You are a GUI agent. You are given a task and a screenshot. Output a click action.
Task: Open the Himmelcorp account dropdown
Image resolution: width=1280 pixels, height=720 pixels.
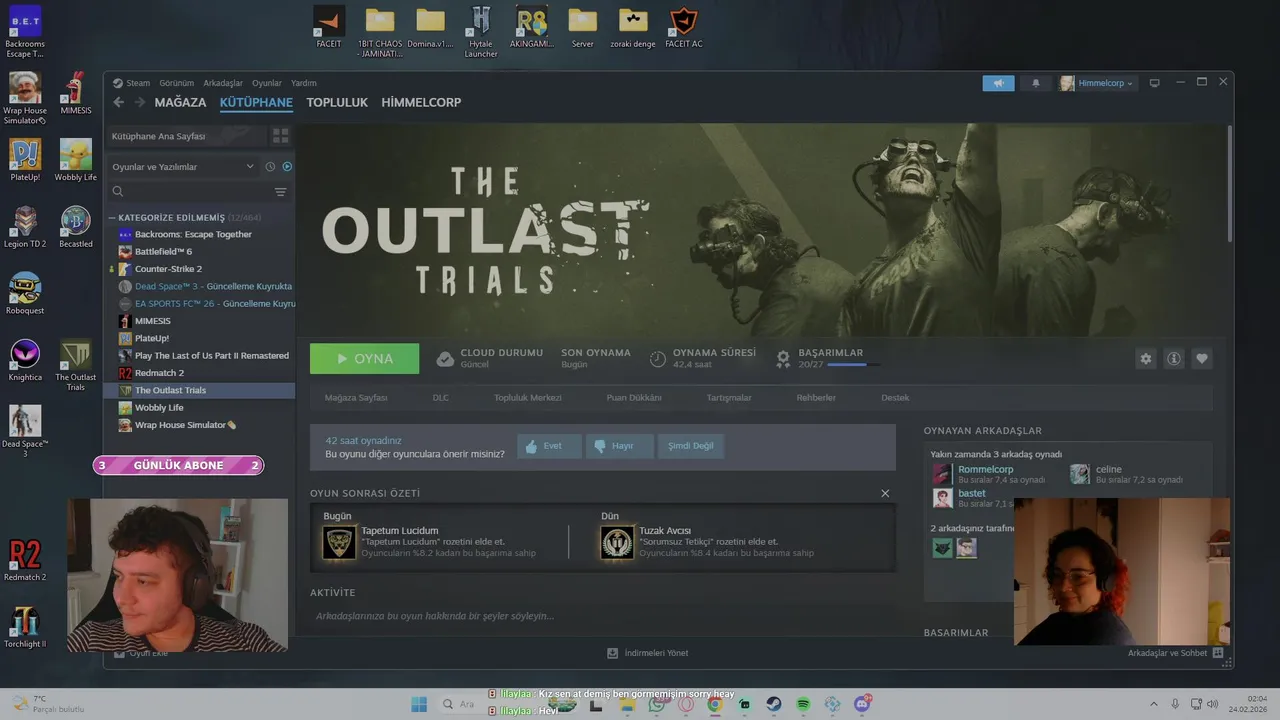tap(1097, 83)
